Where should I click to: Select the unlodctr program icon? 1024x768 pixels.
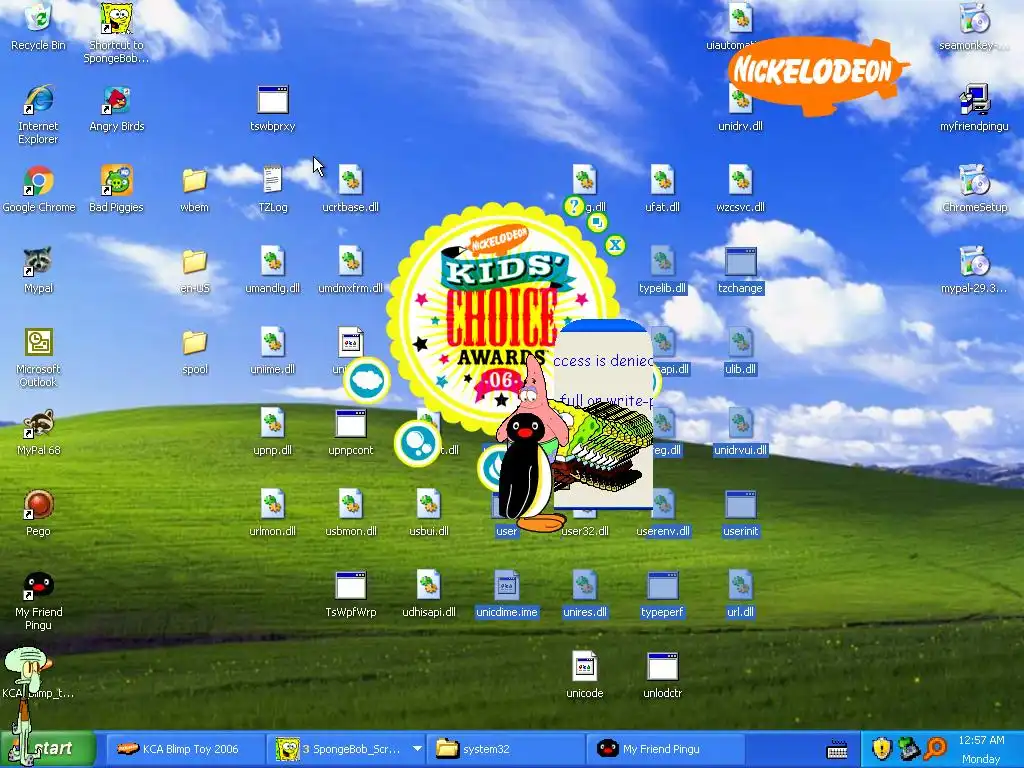pyautogui.click(x=662, y=675)
